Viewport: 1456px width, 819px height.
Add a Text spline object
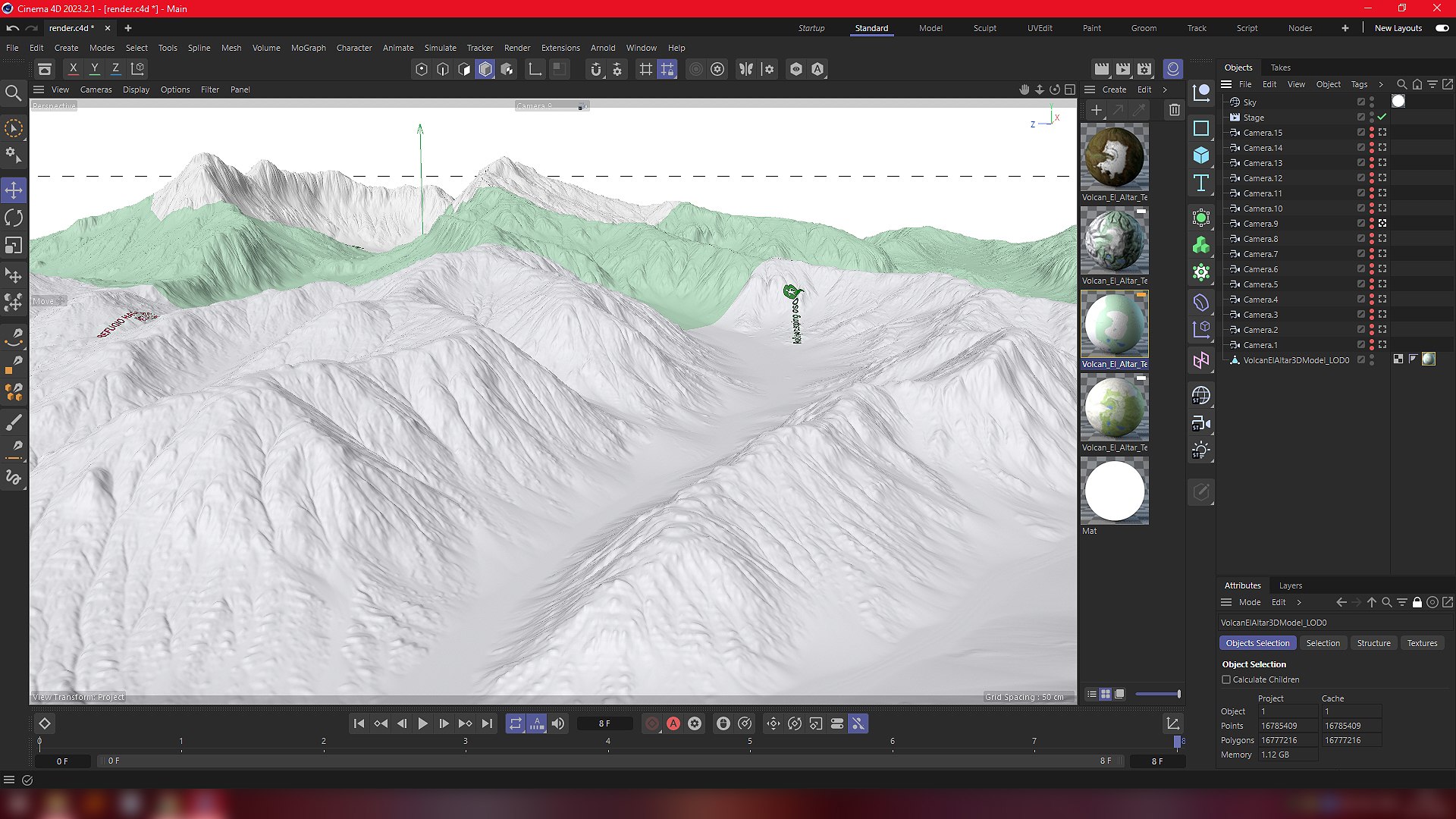(x=1201, y=183)
